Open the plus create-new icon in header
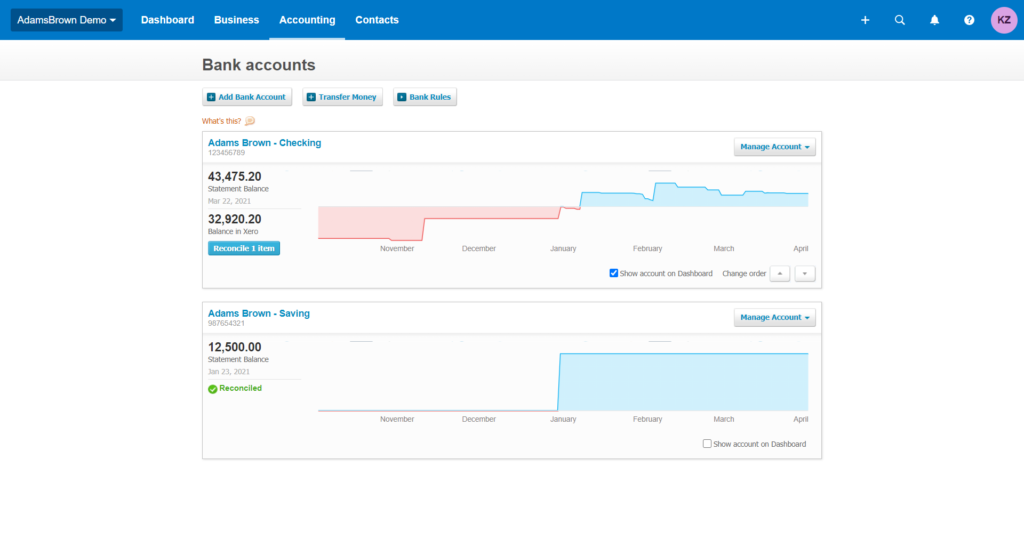The image size is (1024, 539). click(865, 20)
